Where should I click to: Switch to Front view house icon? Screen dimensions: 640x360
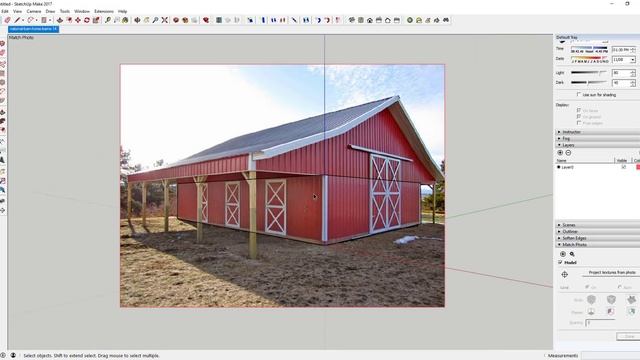coord(370,20)
